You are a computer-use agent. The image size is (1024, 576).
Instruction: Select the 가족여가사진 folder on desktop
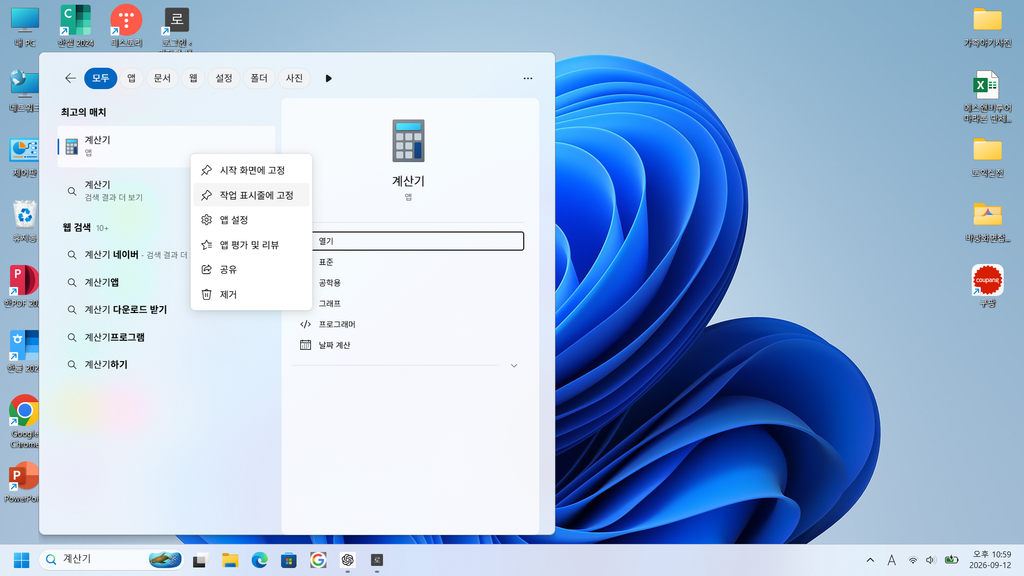pos(987,27)
